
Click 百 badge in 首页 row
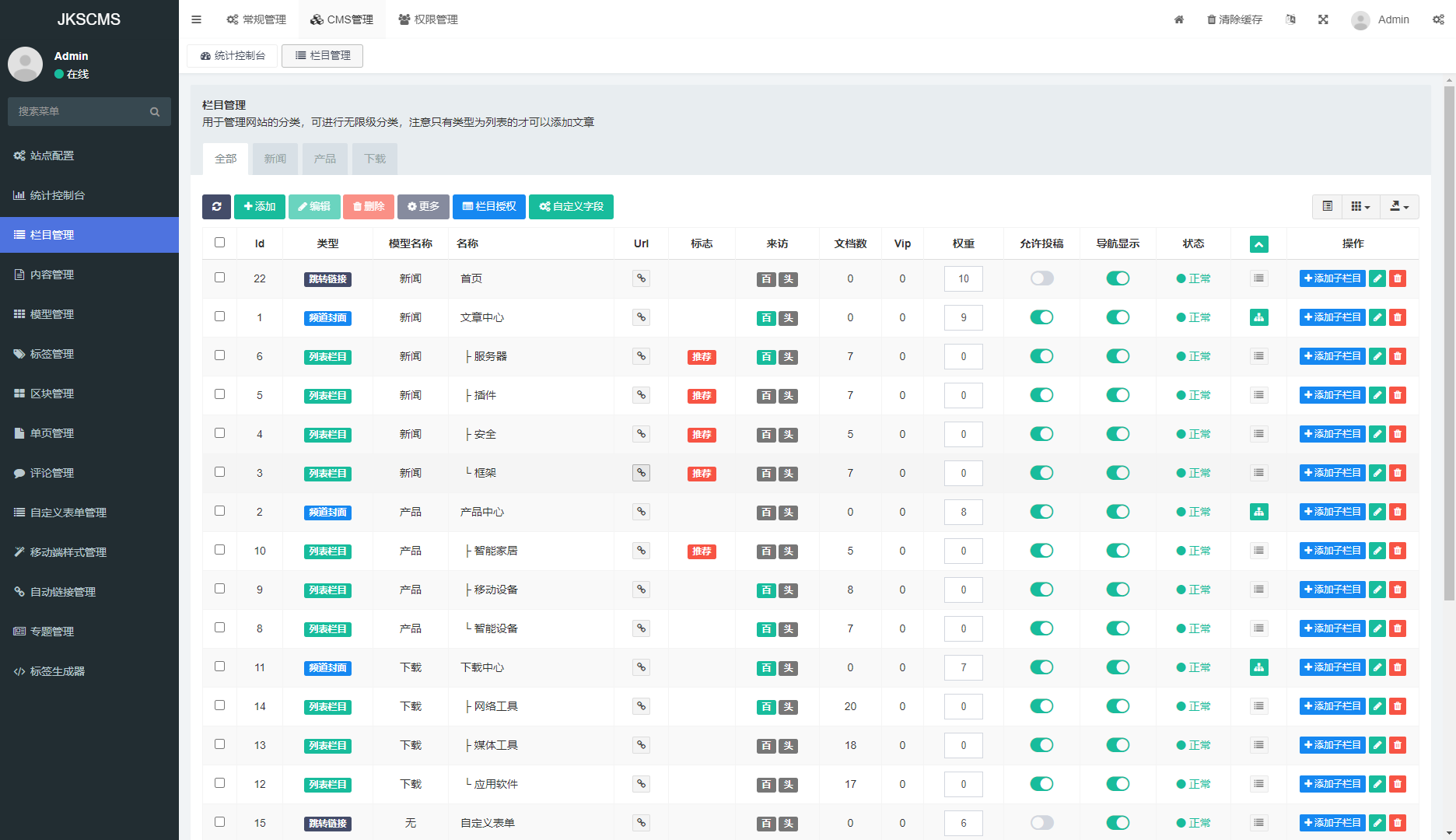pyautogui.click(x=766, y=279)
